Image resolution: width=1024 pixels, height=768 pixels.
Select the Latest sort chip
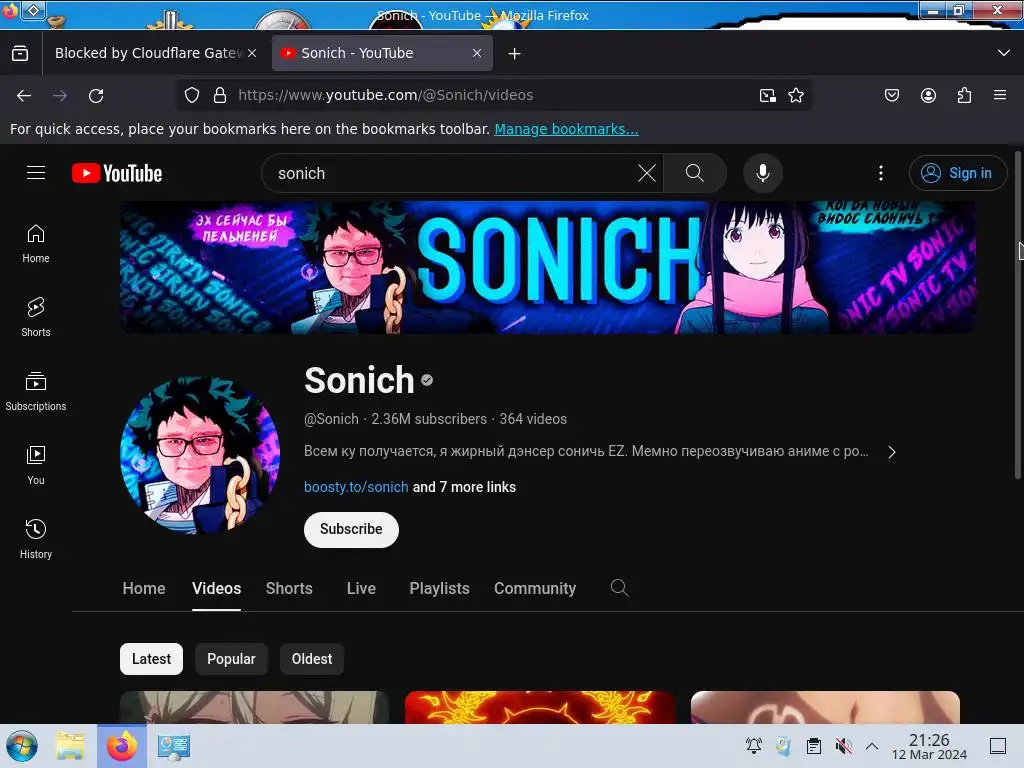coord(152,659)
